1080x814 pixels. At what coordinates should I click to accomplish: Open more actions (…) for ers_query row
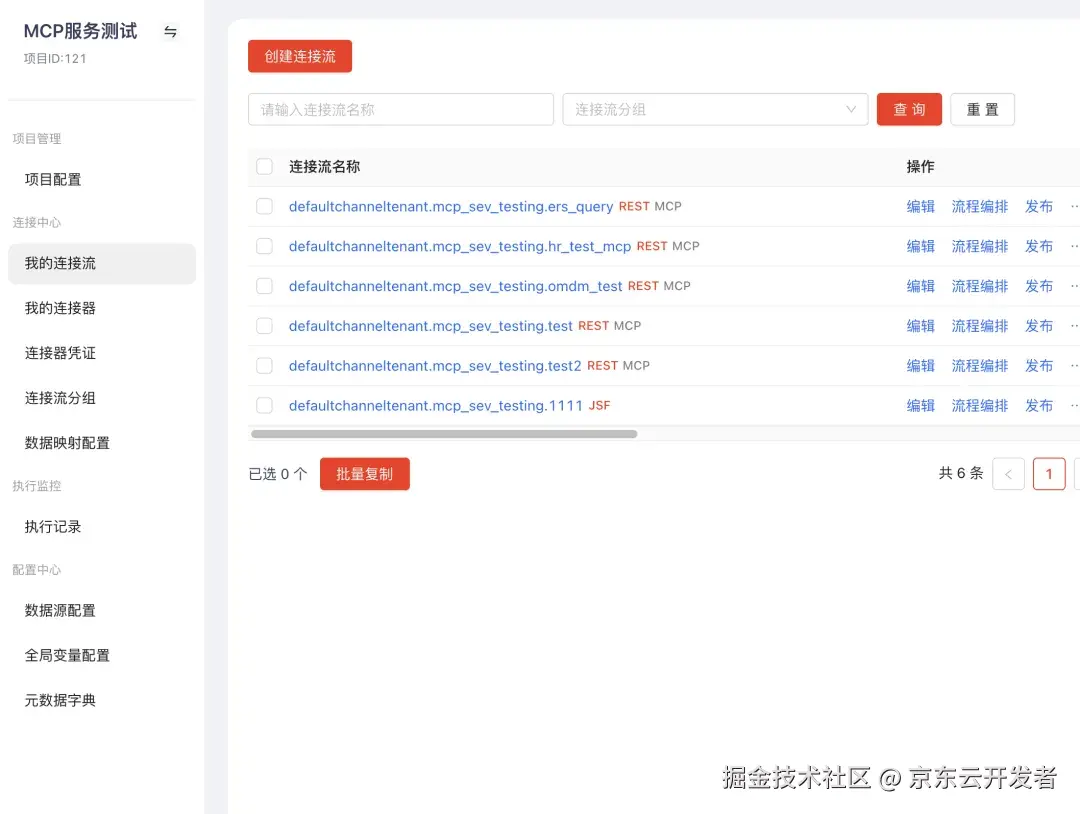1074,206
